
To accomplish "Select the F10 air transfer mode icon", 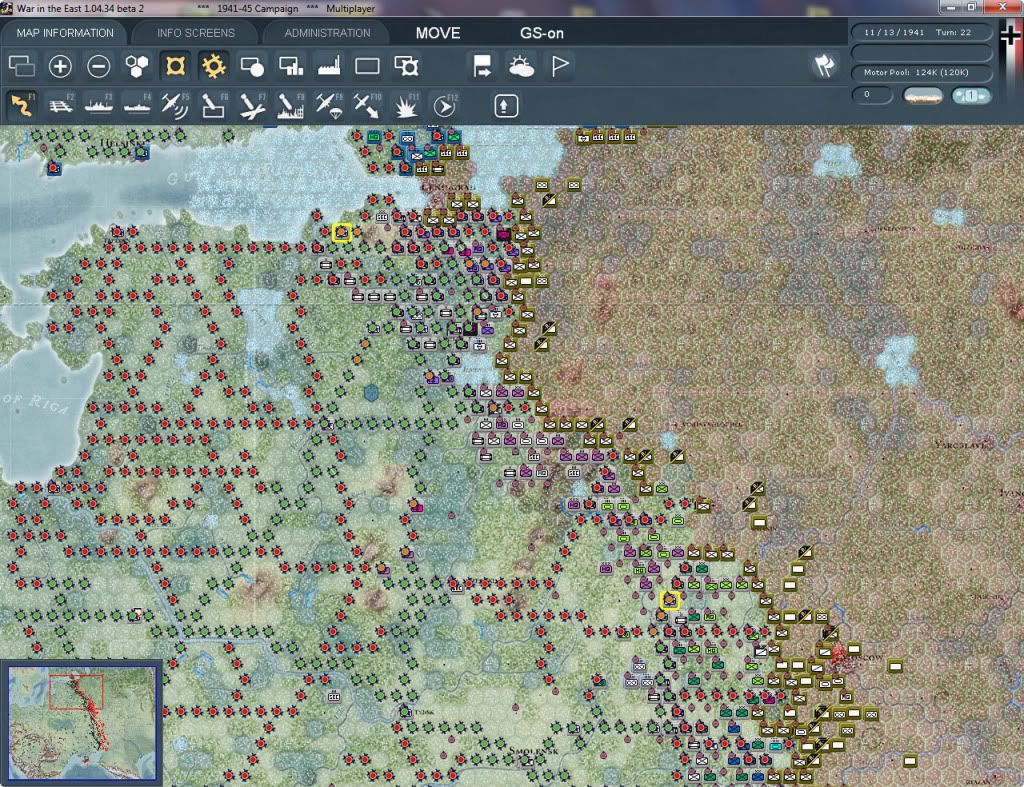I will (367, 106).
